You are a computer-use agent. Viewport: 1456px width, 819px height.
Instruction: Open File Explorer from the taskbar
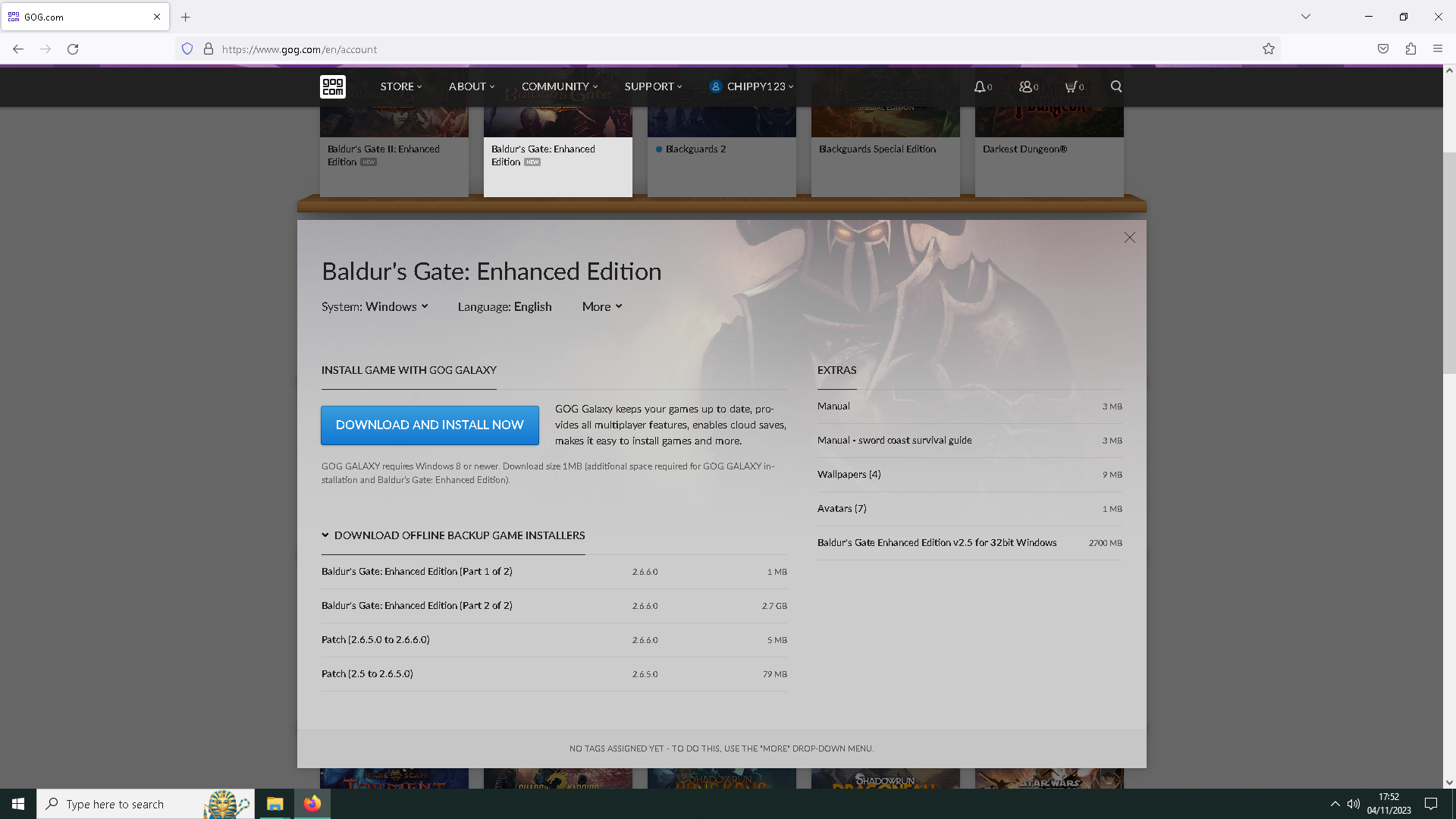pos(275,804)
